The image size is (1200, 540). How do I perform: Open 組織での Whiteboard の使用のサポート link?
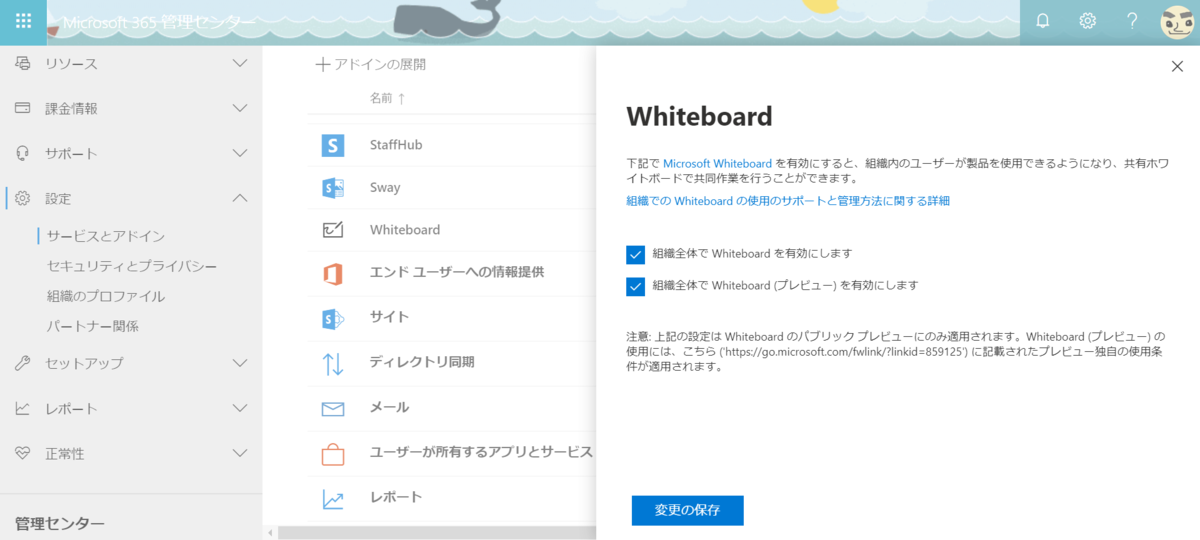coord(788,201)
